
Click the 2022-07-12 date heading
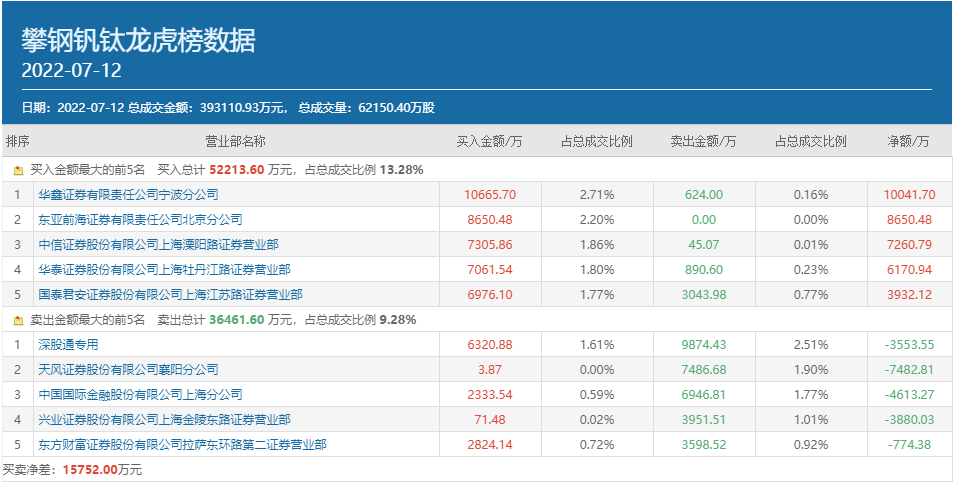click(x=71, y=72)
